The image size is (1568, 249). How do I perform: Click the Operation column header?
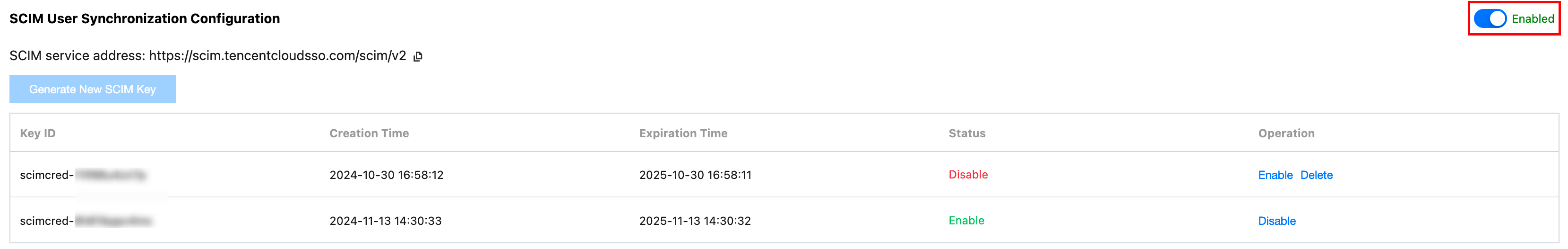(x=1286, y=133)
